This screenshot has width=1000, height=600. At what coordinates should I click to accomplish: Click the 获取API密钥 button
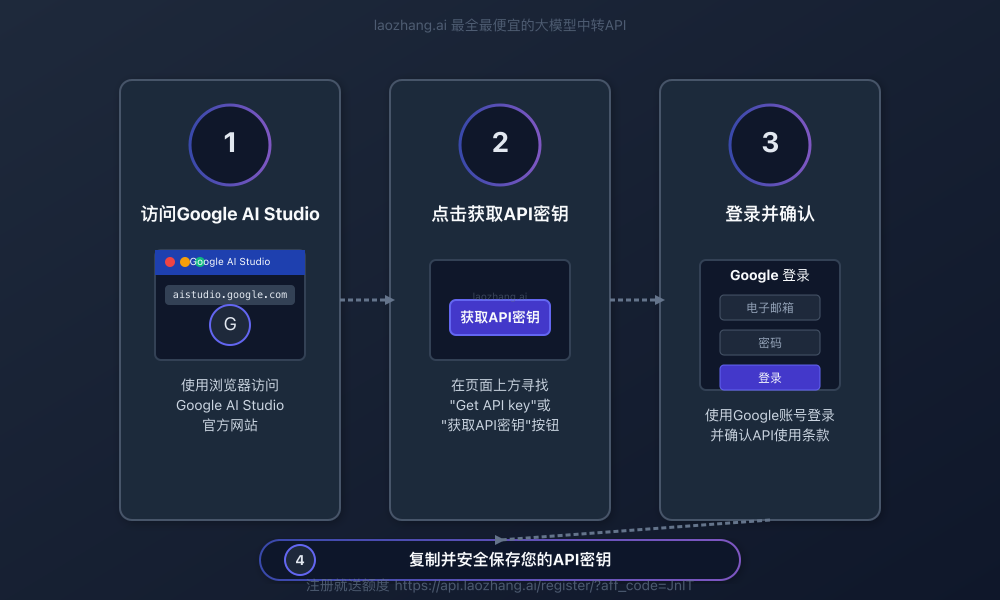tap(500, 317)
